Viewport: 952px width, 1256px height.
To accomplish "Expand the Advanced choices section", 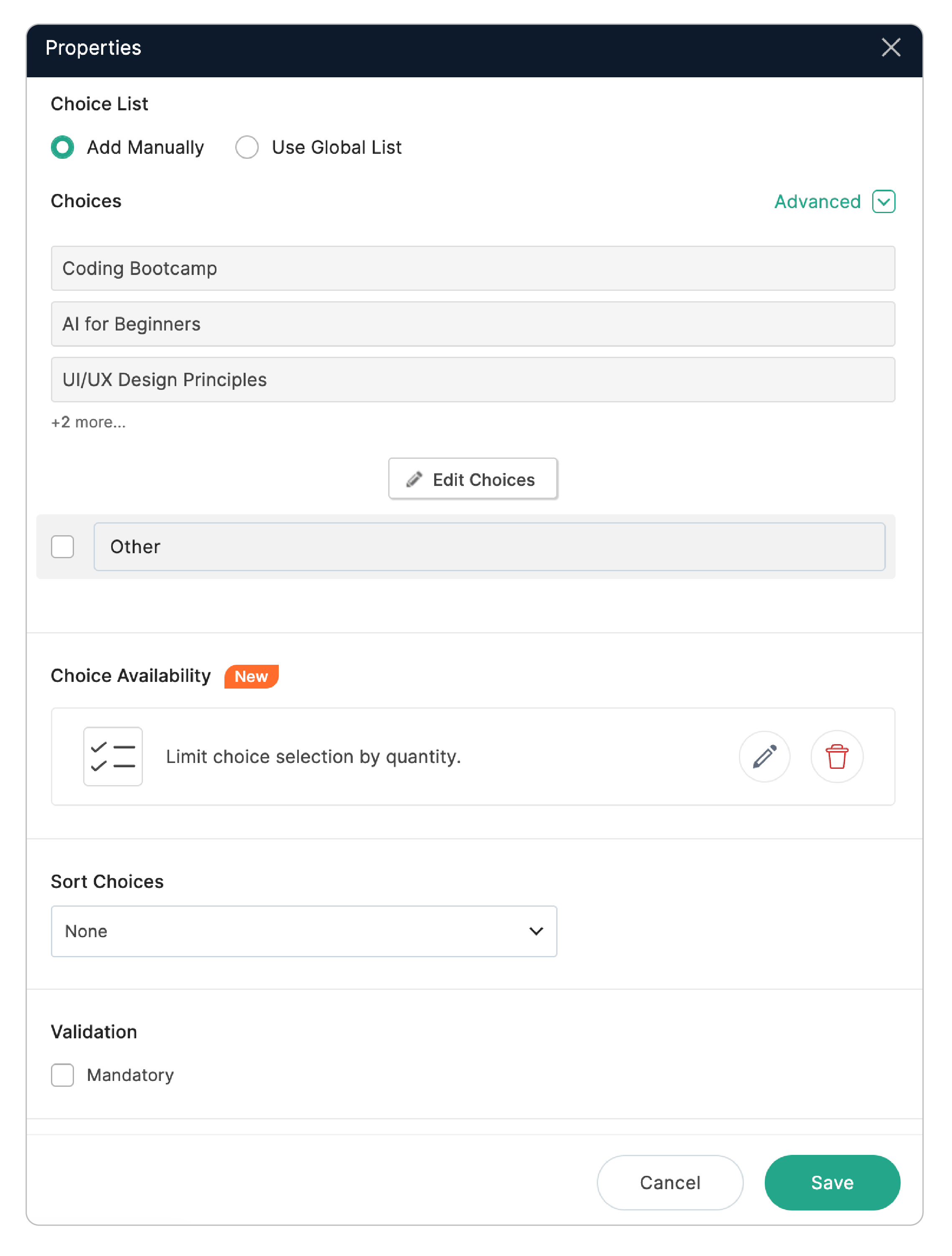I will tap(817, 201).
